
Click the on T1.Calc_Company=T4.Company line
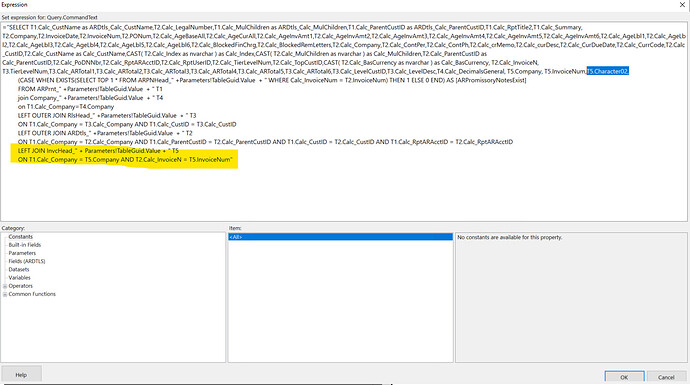[x=66, y=106]
